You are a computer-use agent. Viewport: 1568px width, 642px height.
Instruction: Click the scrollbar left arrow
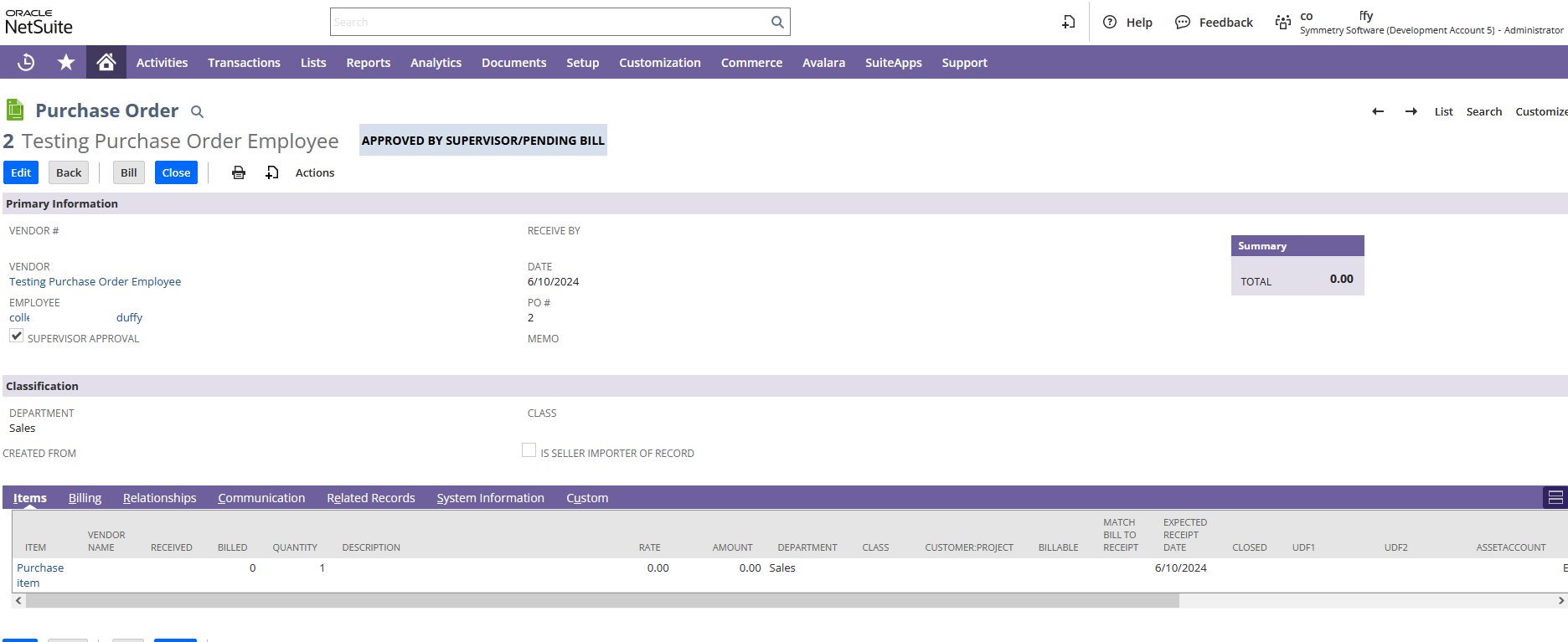click(x=18, y=600)
